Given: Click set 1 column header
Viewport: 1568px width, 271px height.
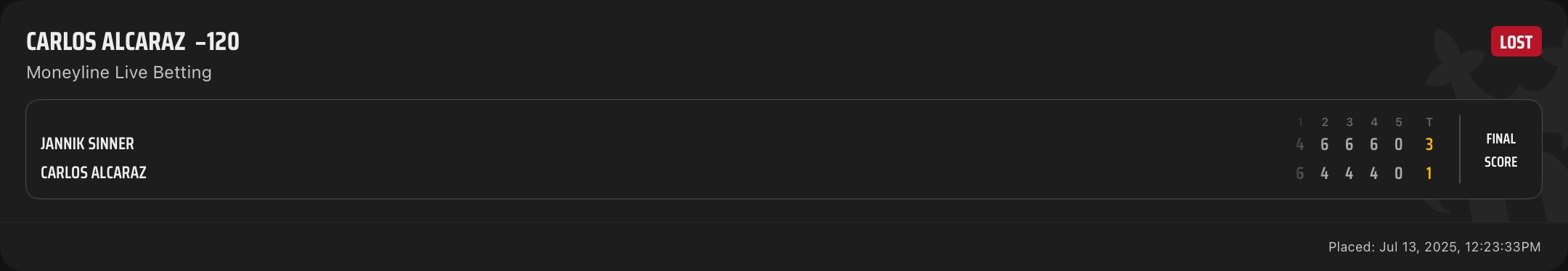Looking at the screenshot, I should (x=1300, y=122).
